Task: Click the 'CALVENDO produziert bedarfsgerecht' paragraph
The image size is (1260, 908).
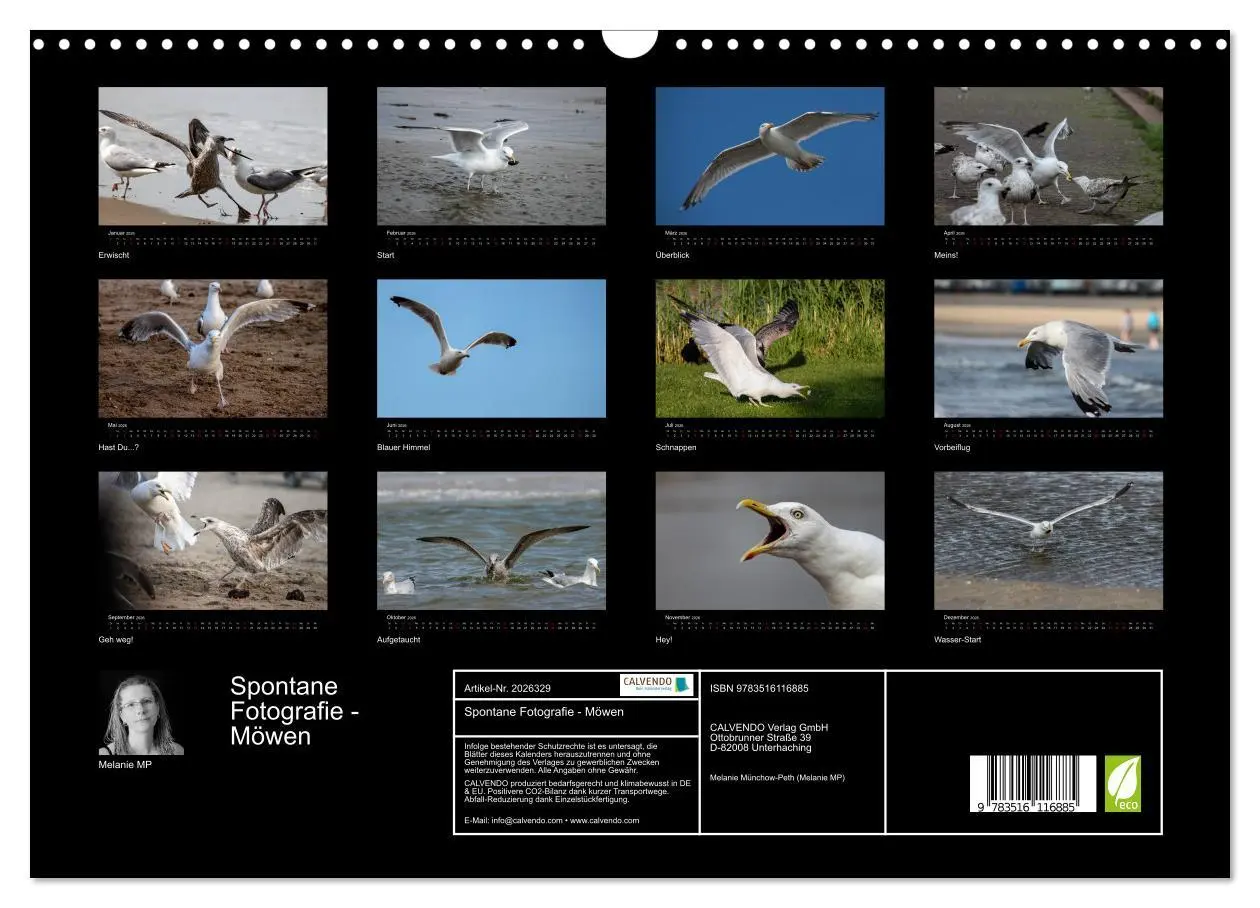Action: [578, 791]
